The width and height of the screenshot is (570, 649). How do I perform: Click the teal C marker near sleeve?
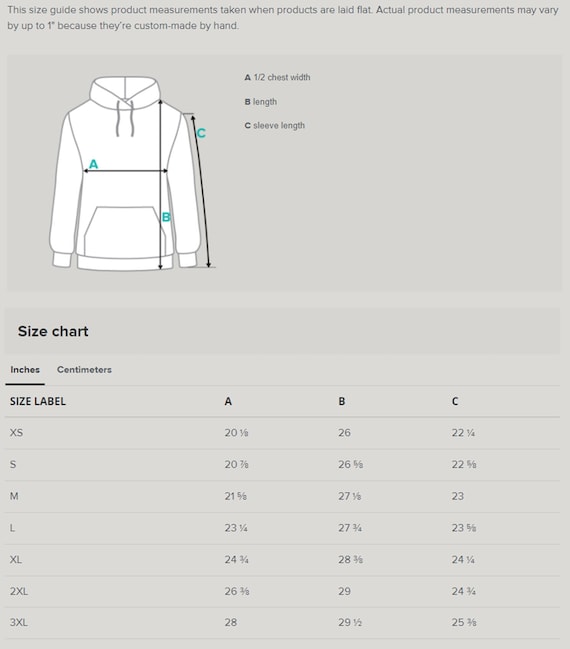point(201,133)
